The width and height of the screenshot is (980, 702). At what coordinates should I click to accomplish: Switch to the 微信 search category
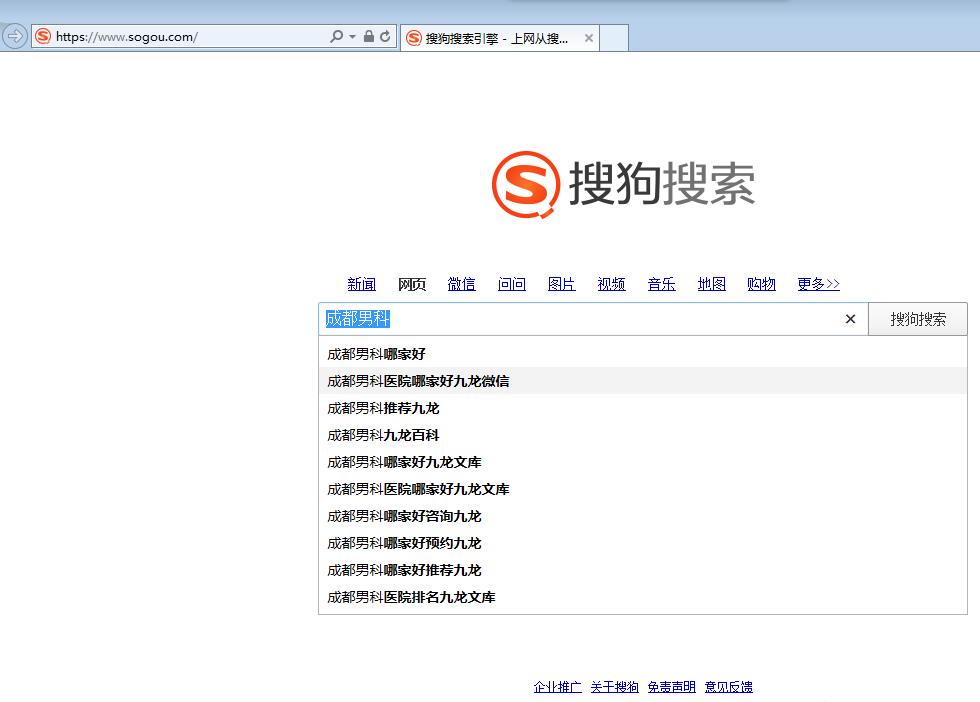[x=462, y=284]
